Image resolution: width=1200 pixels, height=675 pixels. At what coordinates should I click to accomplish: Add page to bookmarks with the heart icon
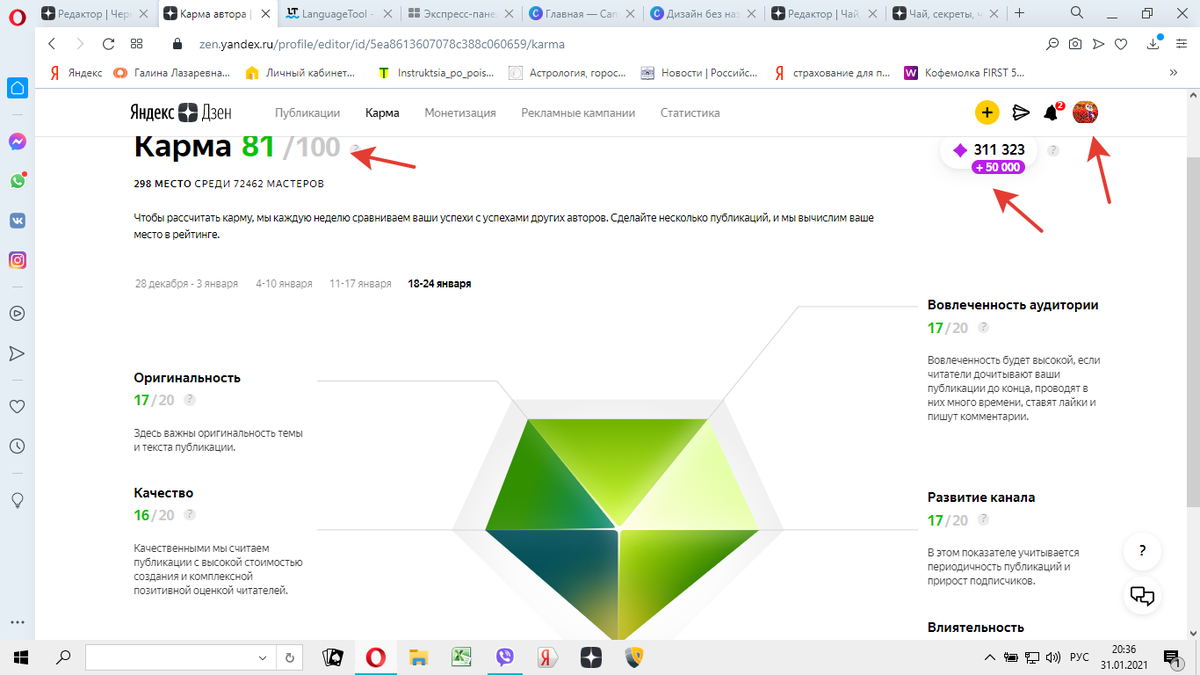tap(1122, 44)
